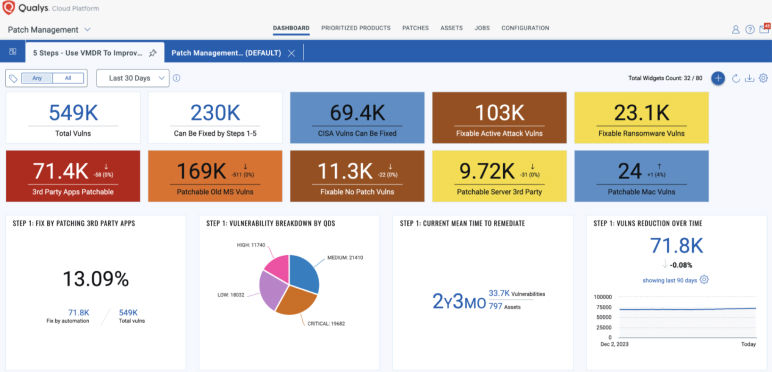The height and width of the screenshot is (372, 772).
Task: Open the 69.4K CISA Vulns widget
Action: [x=357, y=118]
